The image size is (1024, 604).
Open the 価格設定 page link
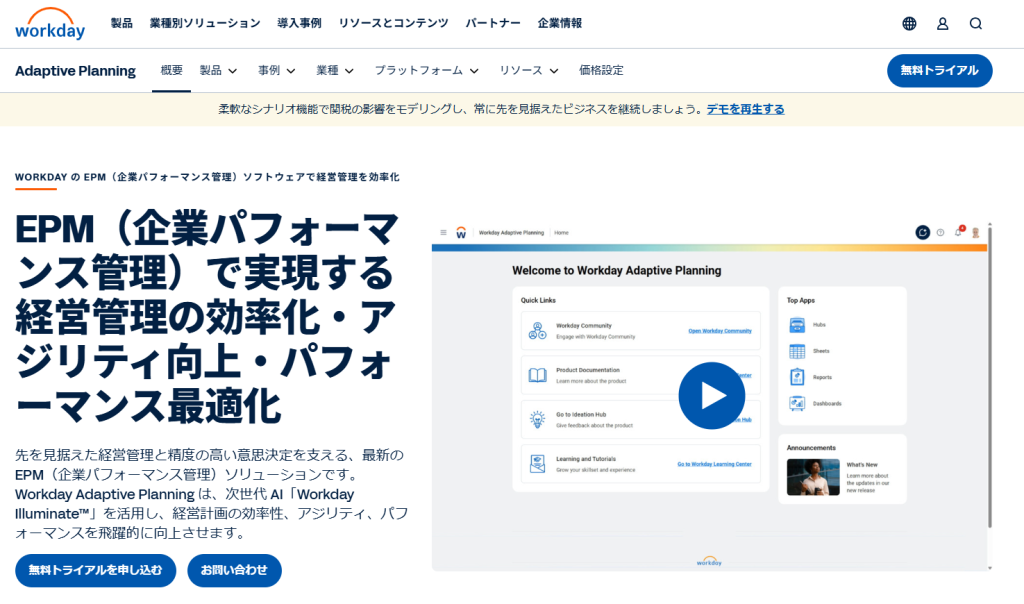click(601, 71)
